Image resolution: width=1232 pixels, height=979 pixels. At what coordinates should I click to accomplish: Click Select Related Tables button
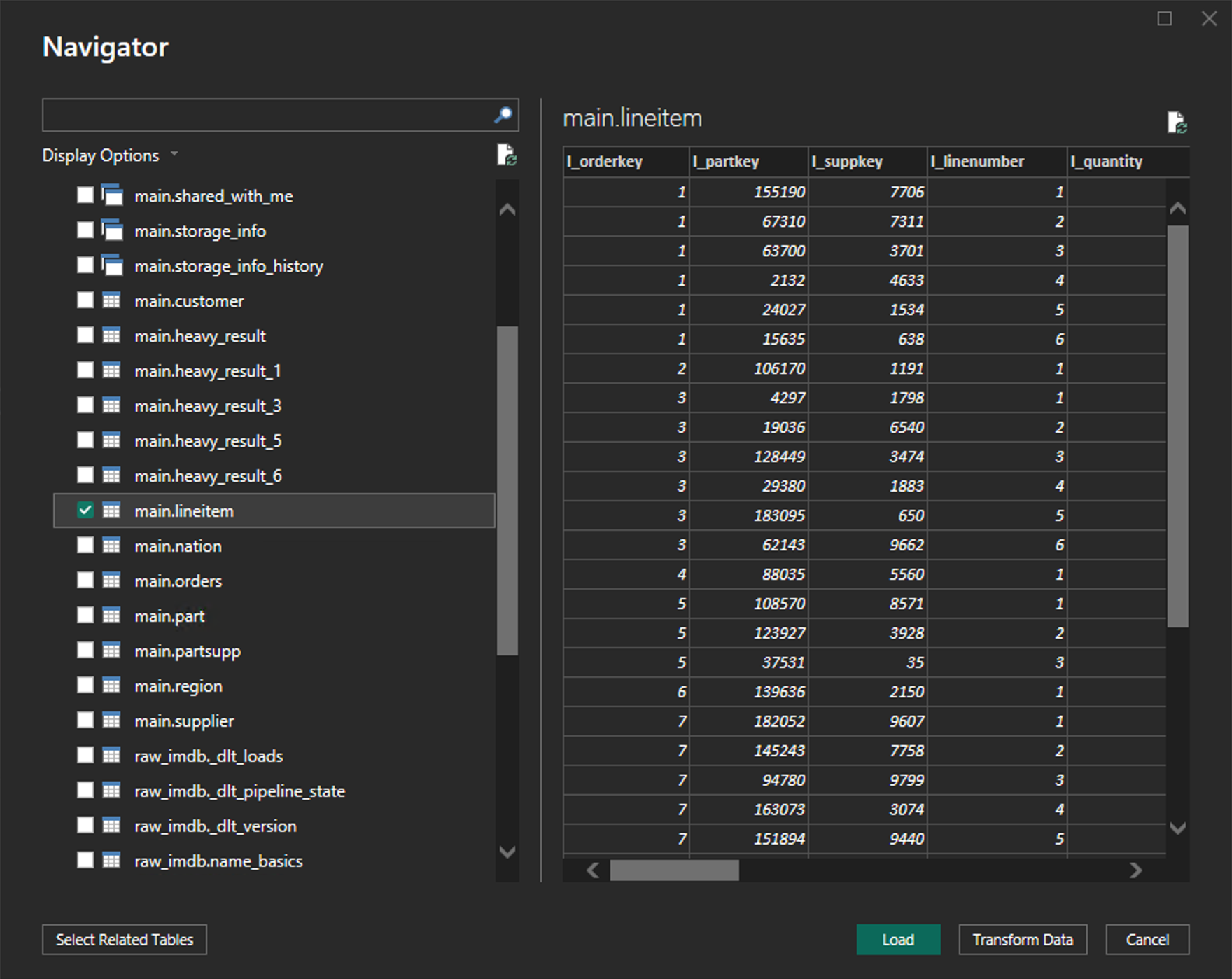tap(125, 940)
